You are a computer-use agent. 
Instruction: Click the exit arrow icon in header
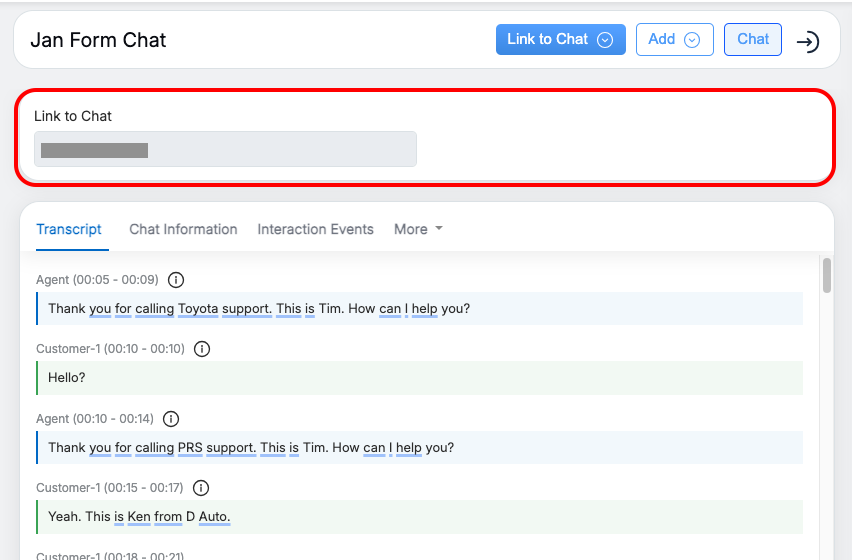tap(807, 41)
